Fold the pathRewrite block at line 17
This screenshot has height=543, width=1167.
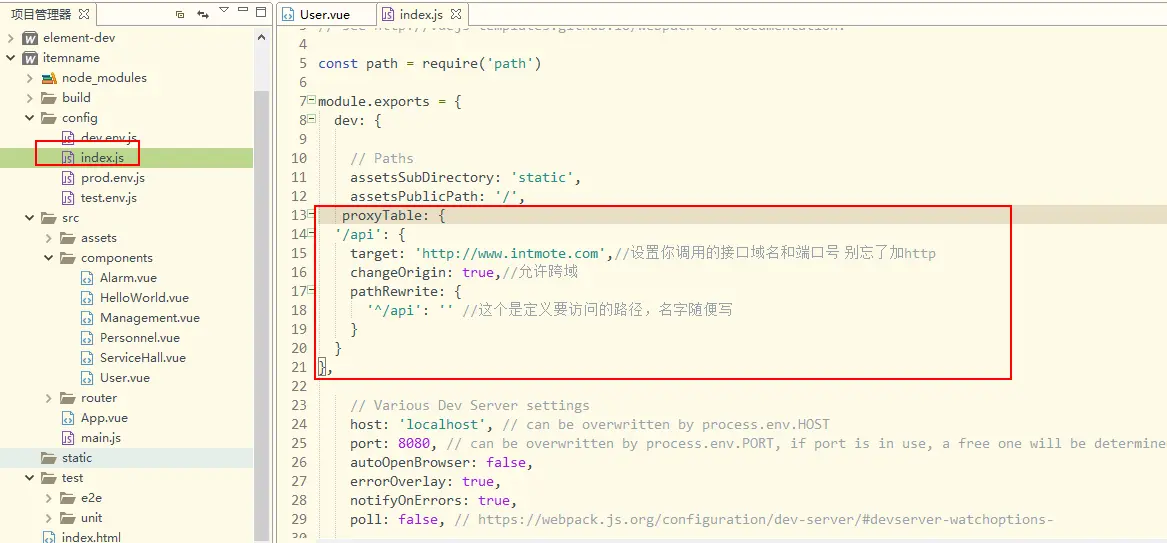click(313, 291)
